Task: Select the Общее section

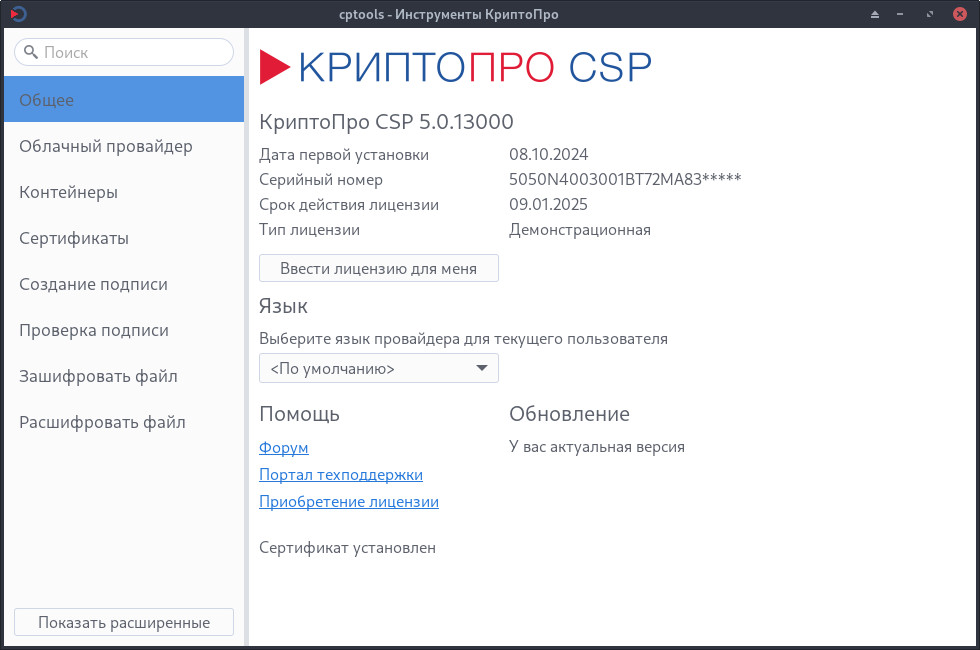Action: coord(122,100)
